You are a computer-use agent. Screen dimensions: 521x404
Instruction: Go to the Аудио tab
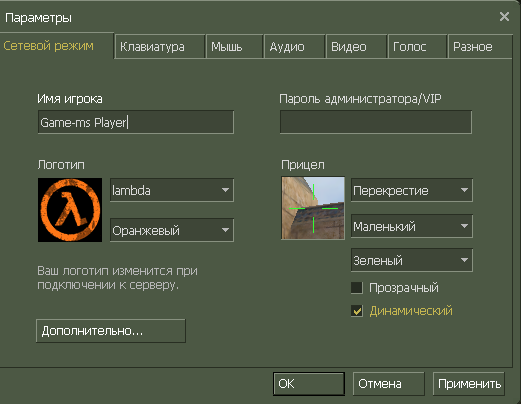click(295, 47)
